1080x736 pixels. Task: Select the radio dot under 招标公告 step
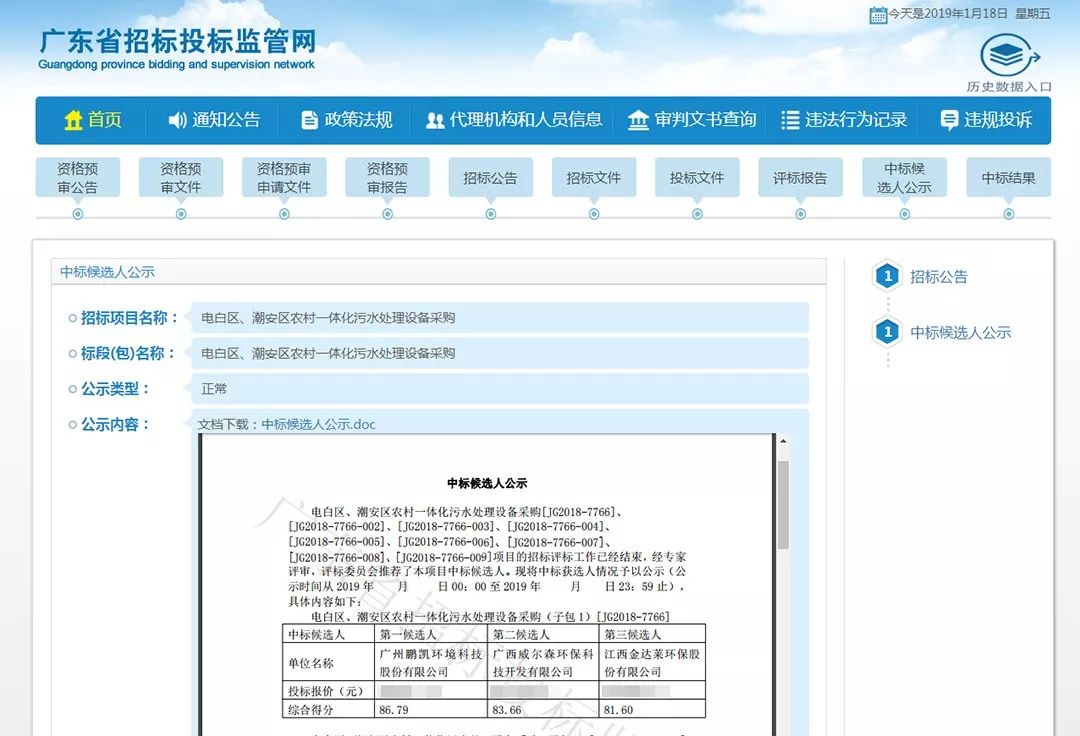(491, 213)
